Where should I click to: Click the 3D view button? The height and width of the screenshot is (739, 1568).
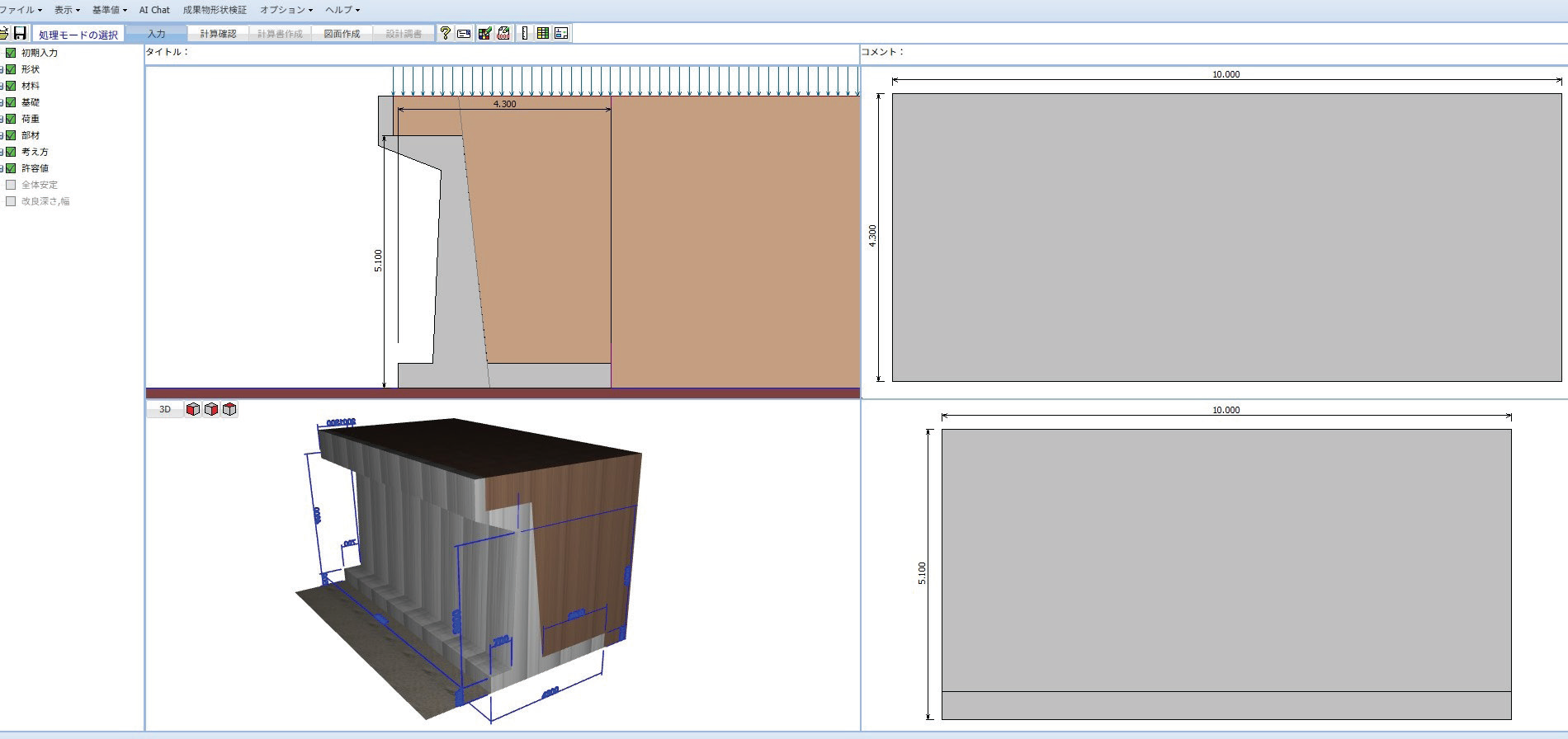[164, 409]
